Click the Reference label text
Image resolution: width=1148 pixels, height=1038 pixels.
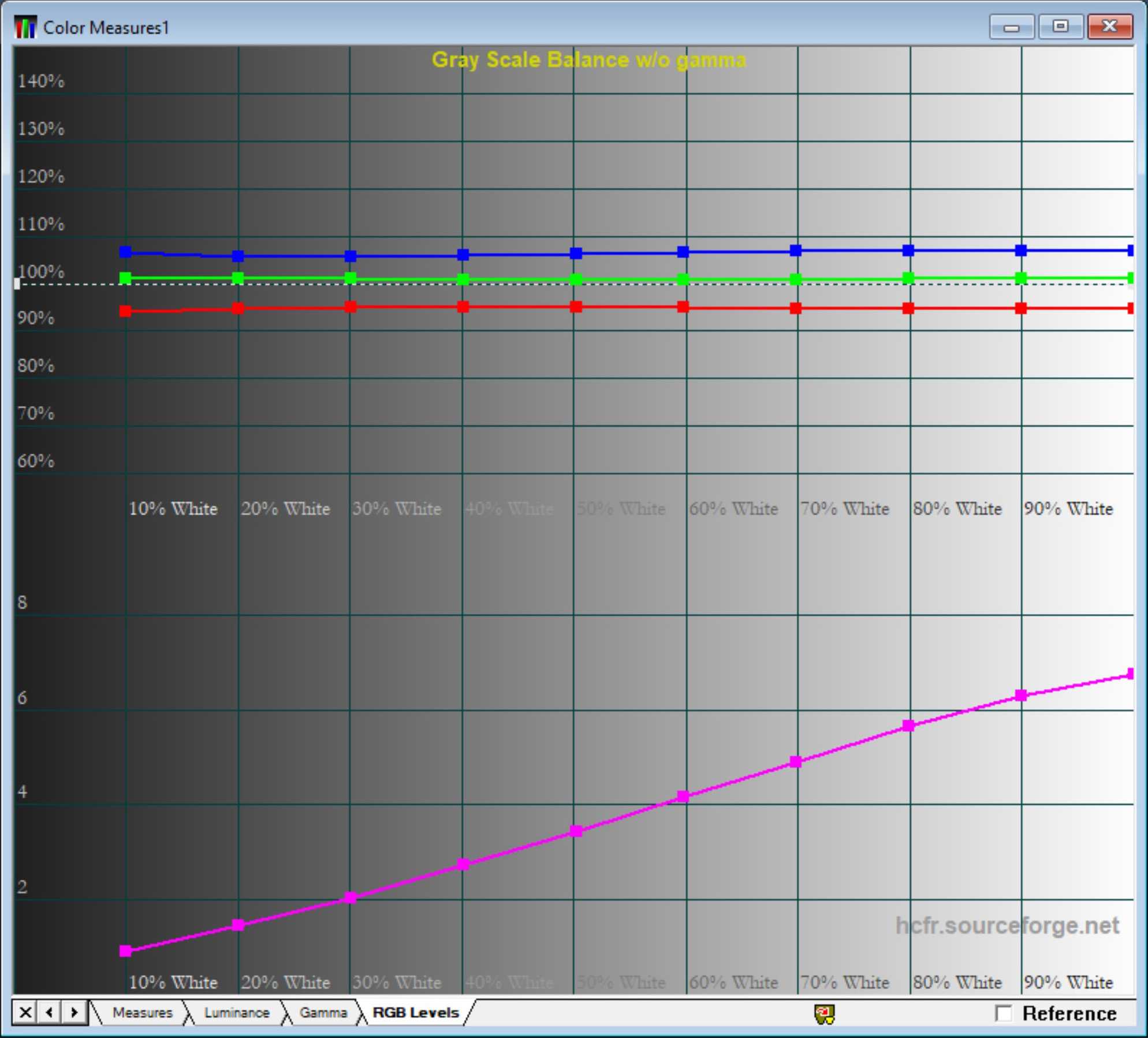1069,1013
